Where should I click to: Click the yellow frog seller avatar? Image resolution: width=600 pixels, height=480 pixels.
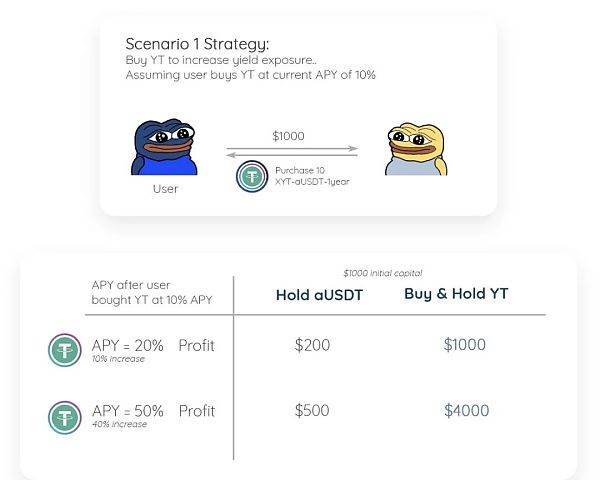tap(416, 149)
